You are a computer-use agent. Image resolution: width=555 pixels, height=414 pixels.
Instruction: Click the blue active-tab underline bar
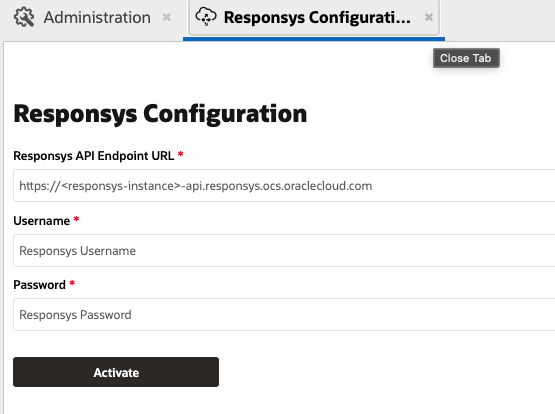click(314, 39)
